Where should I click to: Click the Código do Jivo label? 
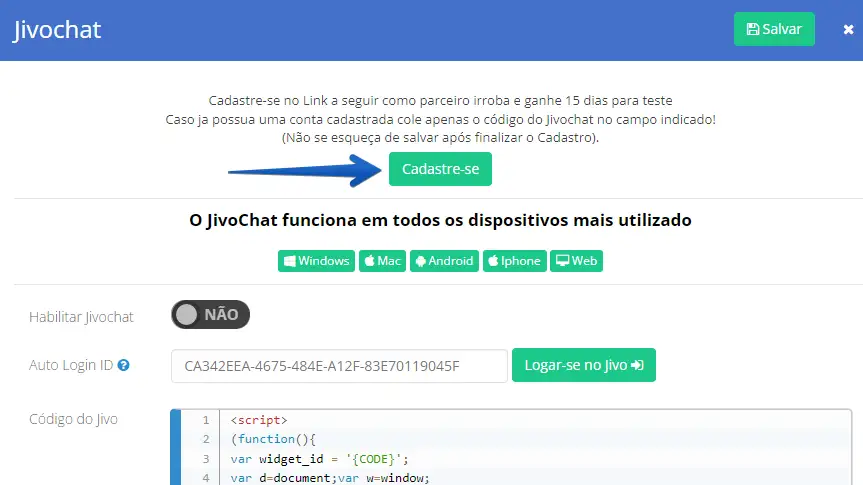coord(73,419)
